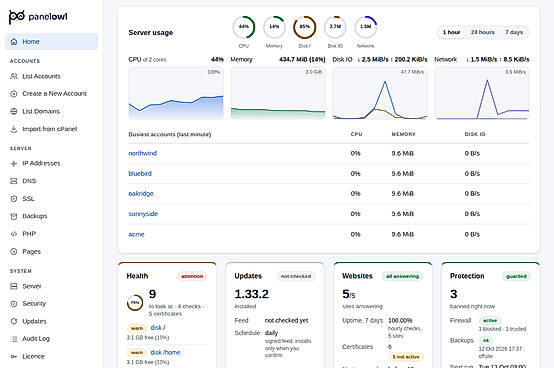This screenshot has width=554, height=368.
Task: Switch to the 24 hours range
Action: pos(482,32)
